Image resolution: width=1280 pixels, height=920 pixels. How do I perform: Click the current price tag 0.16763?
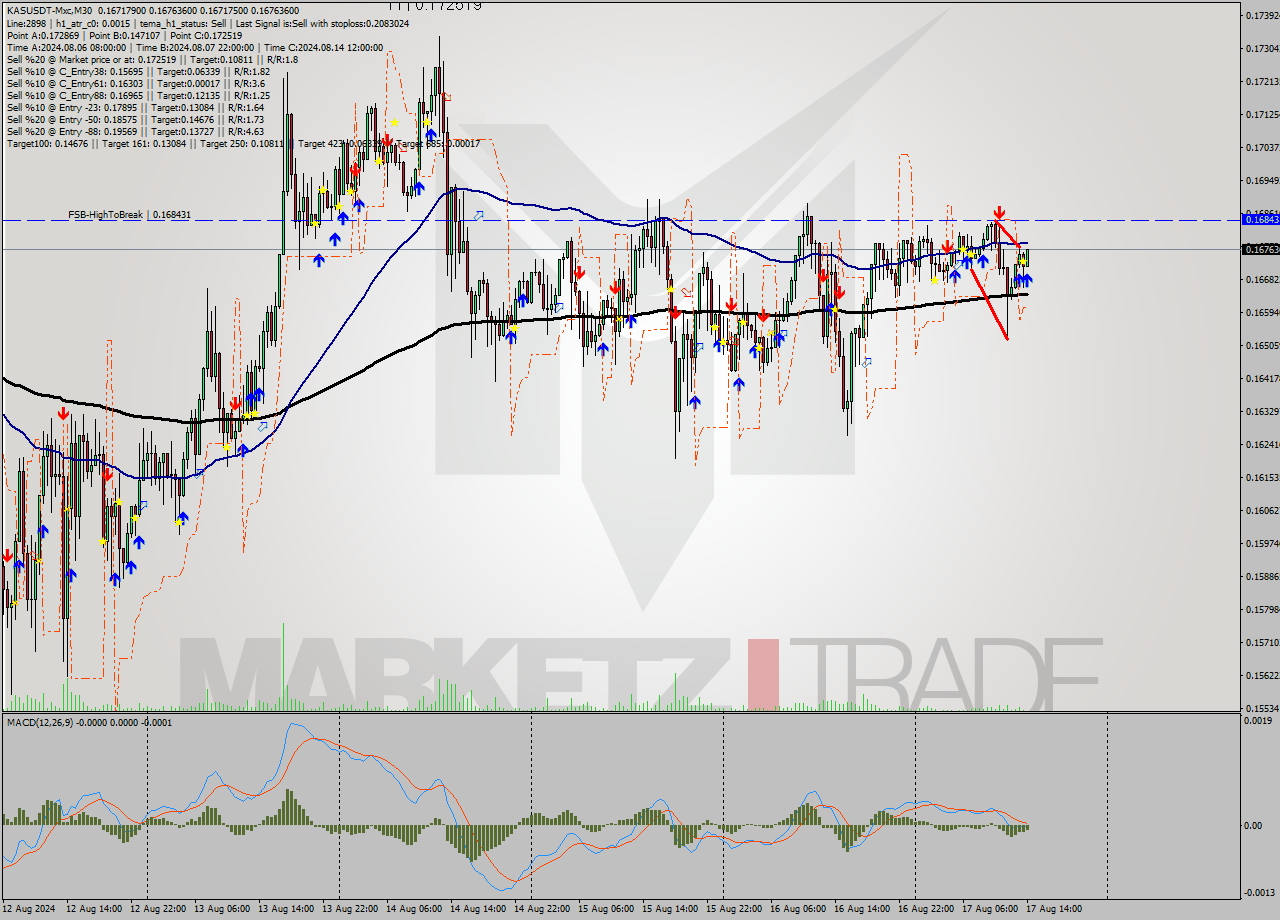point(1260,248)
